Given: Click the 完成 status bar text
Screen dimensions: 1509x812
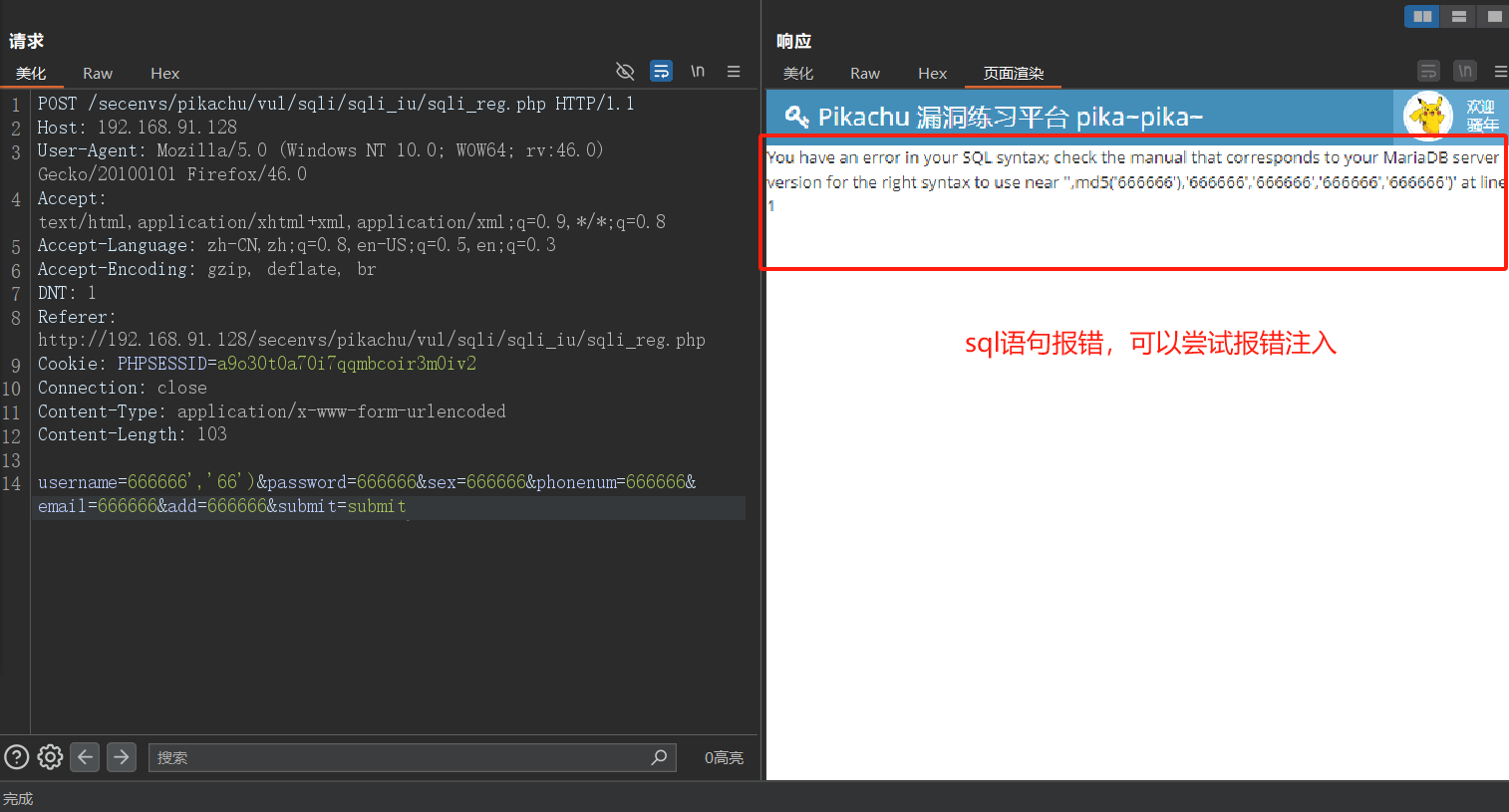Looking at the screenshot, I should [x=18, y=799].
